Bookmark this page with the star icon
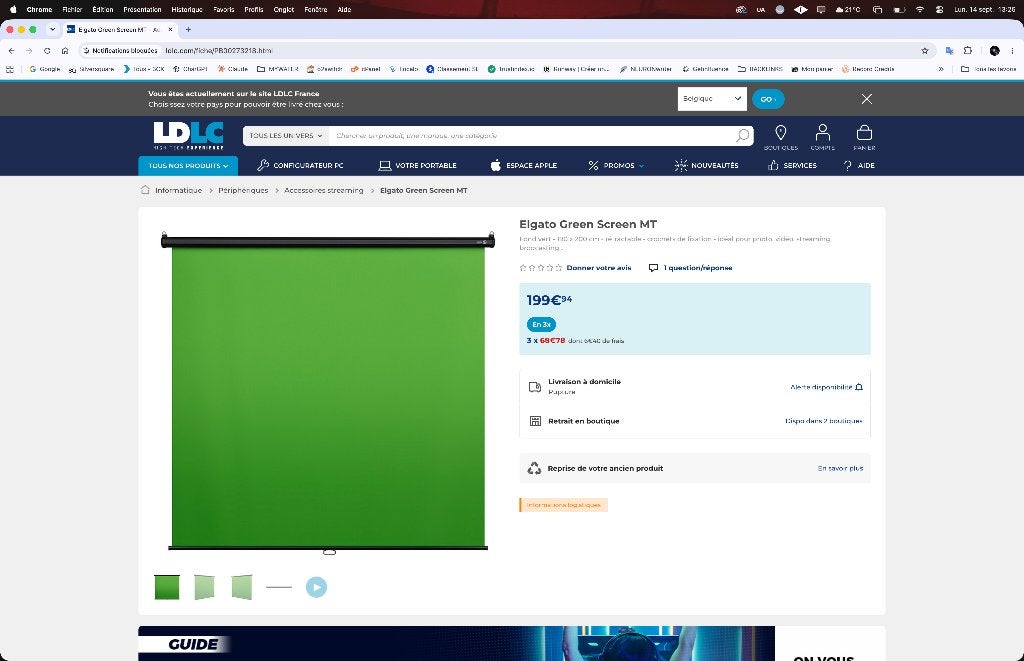The width and height of the screenshot is (1024, 661). [925, 50]
